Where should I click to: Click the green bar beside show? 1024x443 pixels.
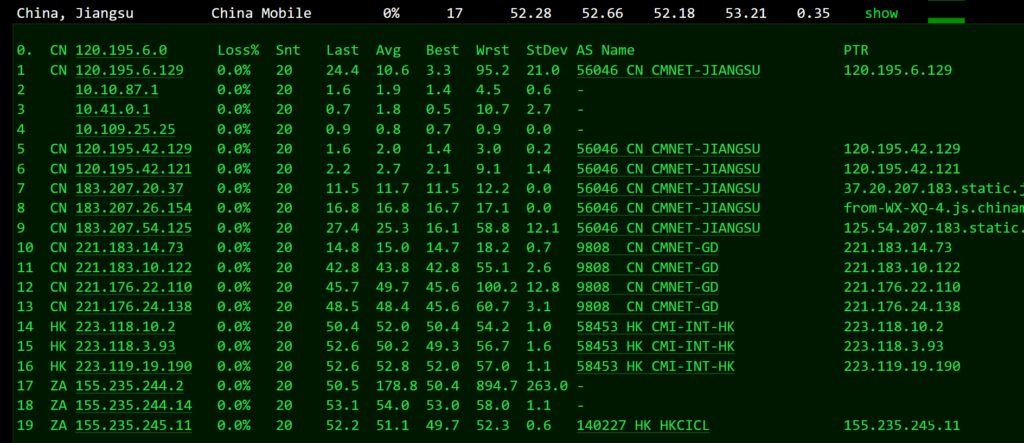tap(946, 19)
